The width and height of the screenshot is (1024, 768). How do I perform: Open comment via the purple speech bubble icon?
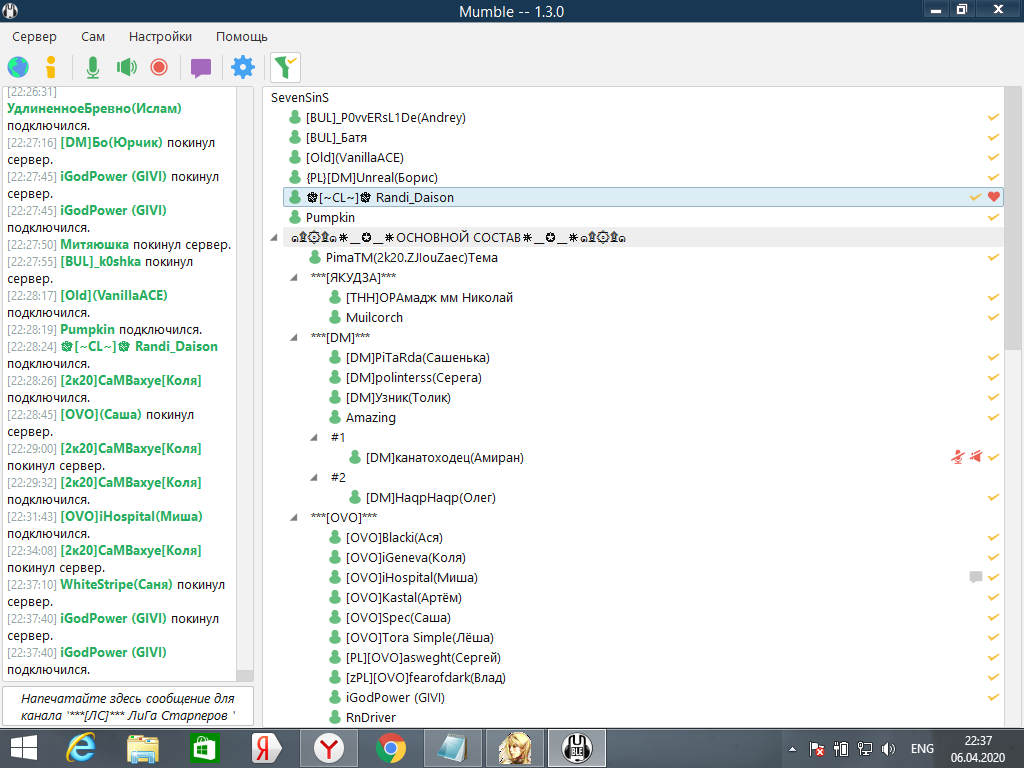pyautogui.click(x=201, y=67)
